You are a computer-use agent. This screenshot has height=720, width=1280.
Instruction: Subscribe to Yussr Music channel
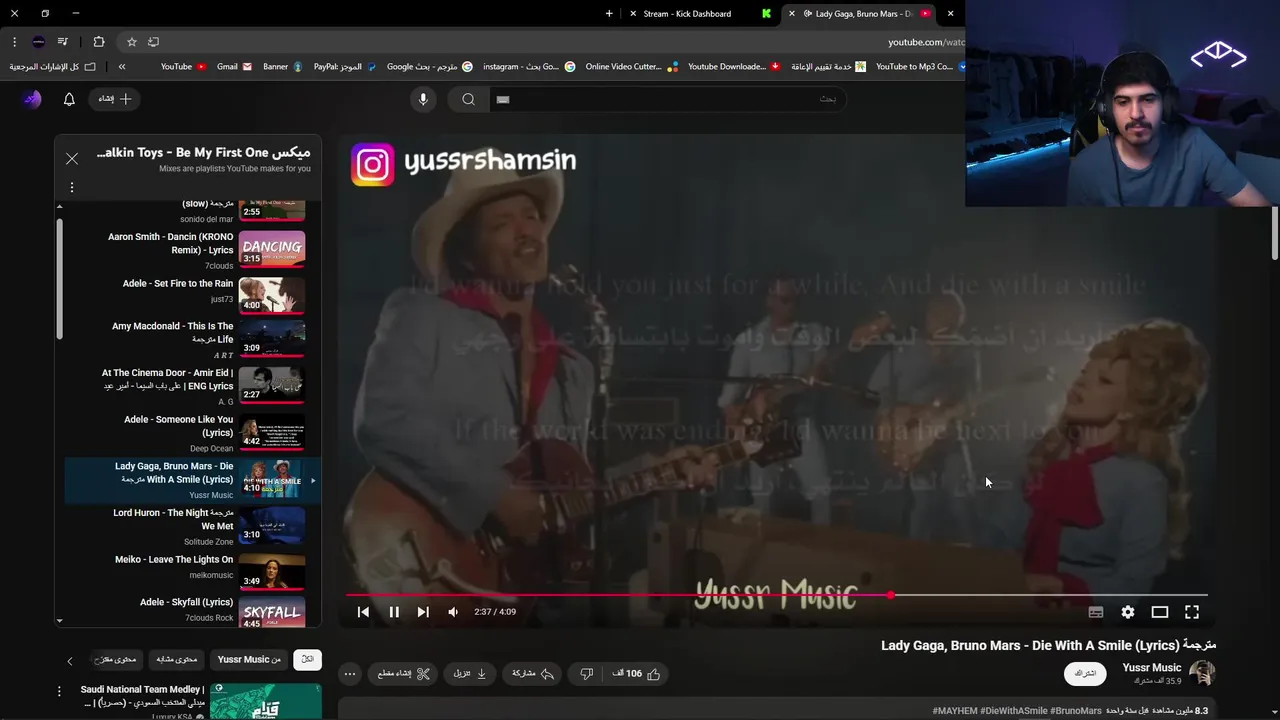[1086, 674]
